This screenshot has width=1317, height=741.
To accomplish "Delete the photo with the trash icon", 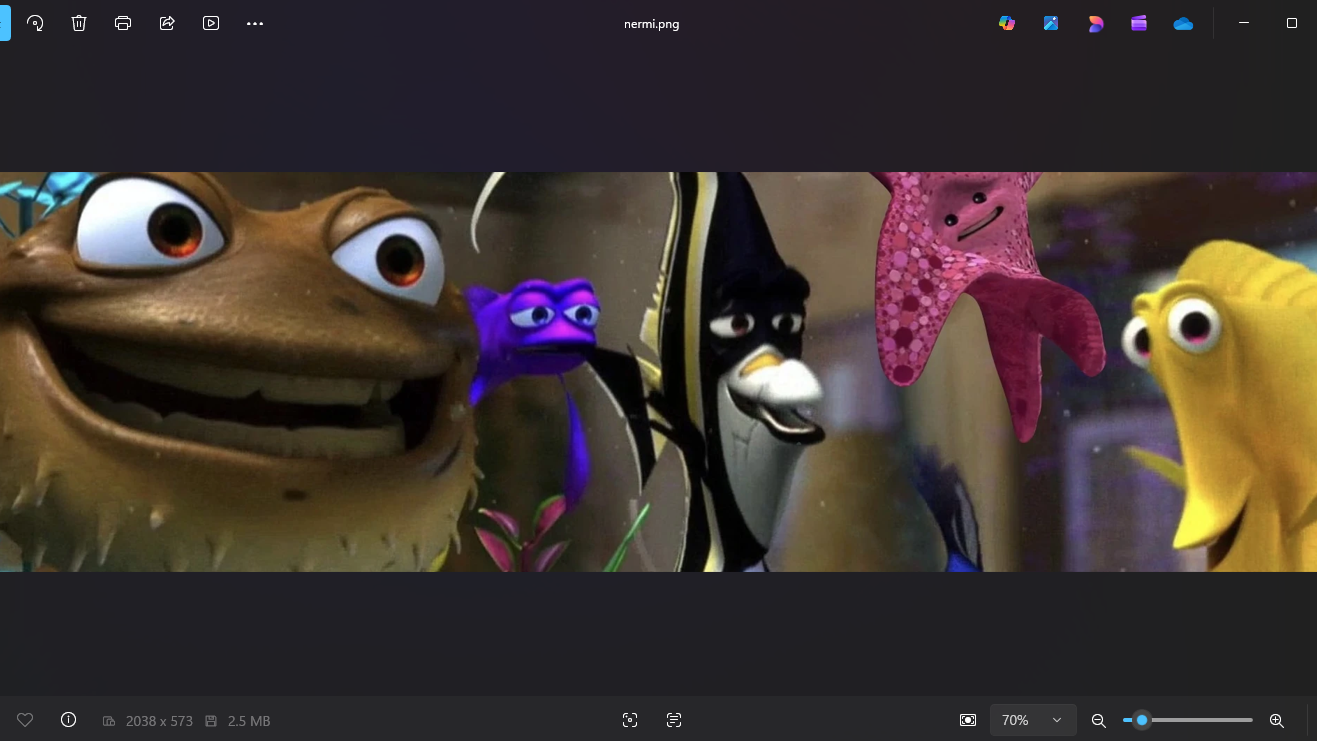I will click(x=79, y=23).
